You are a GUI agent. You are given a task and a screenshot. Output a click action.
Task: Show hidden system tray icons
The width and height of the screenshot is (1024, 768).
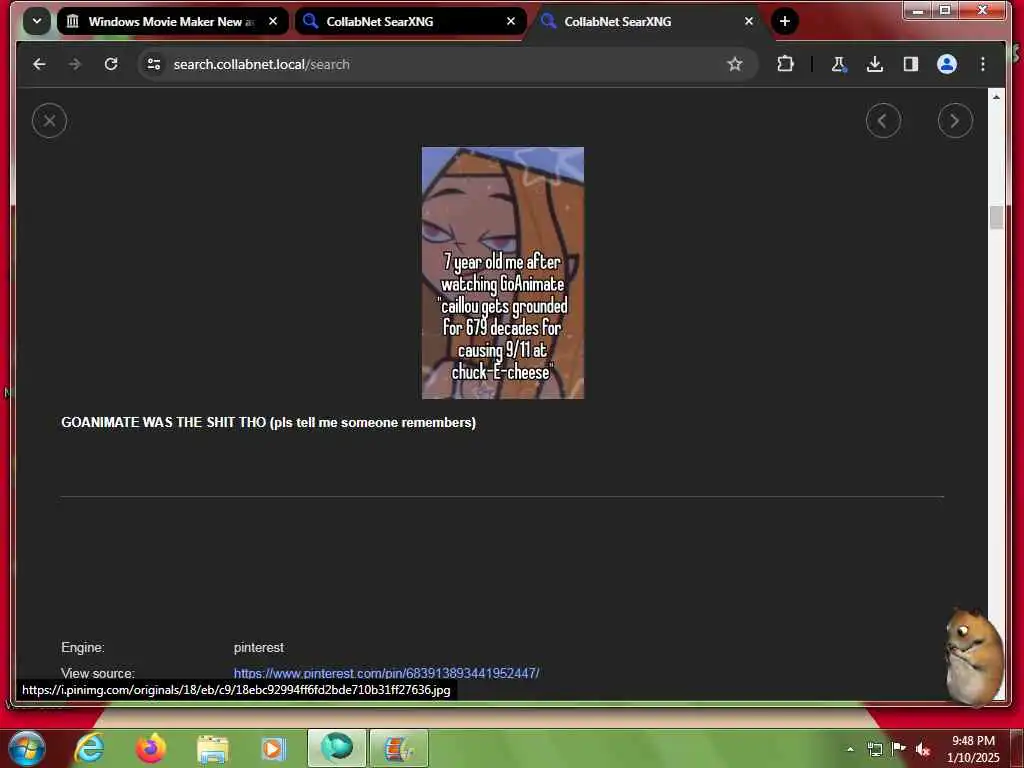850,749
